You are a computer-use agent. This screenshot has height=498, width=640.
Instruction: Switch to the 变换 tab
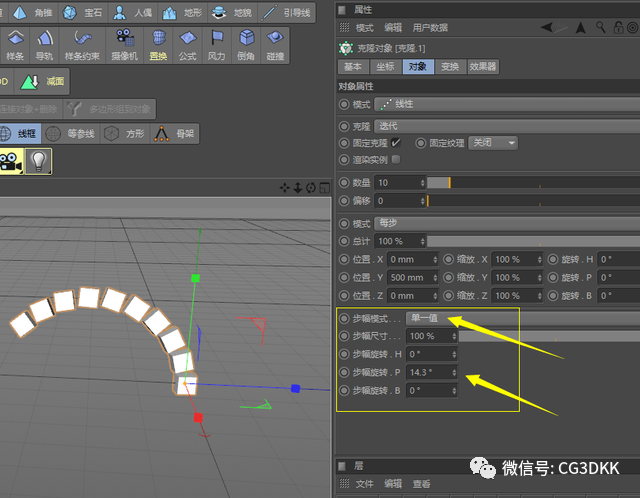(x=450, y=67)
